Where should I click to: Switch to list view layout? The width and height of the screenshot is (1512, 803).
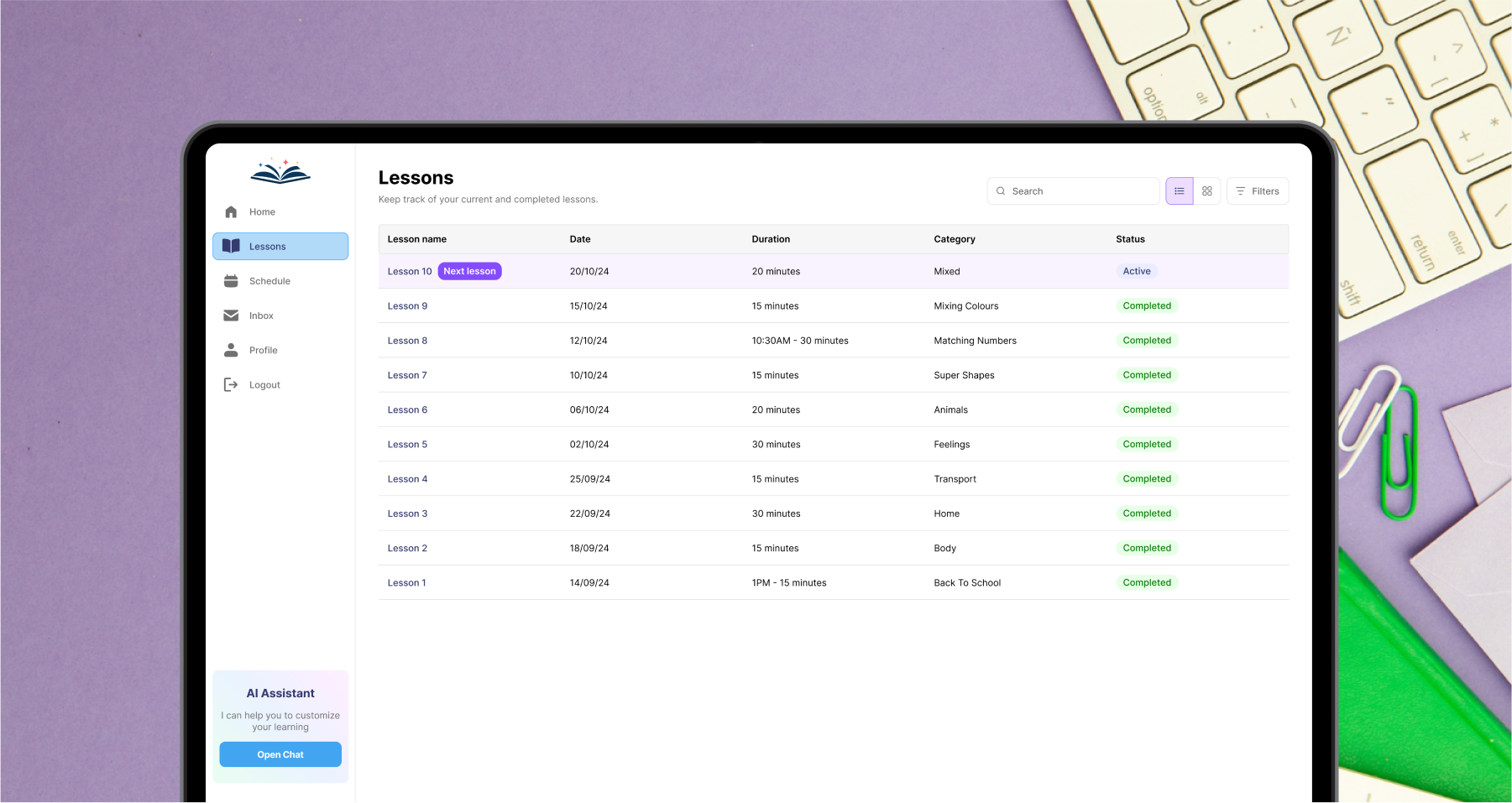[x=1180, y=191]
